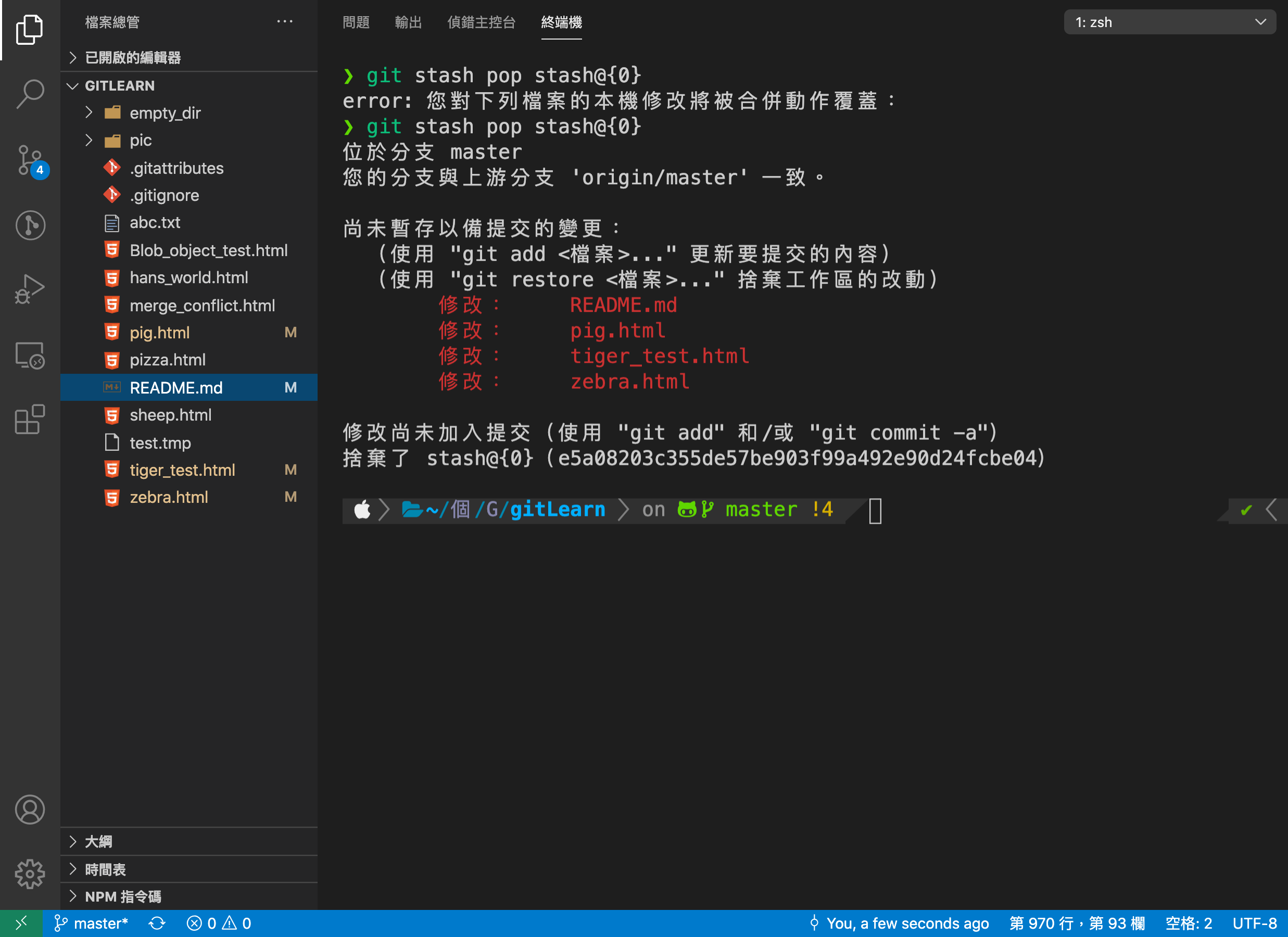This screenshot has width=1288, height=937.
Task: Click the remote window indicator in status bar
Action: (x=21, y=923)
